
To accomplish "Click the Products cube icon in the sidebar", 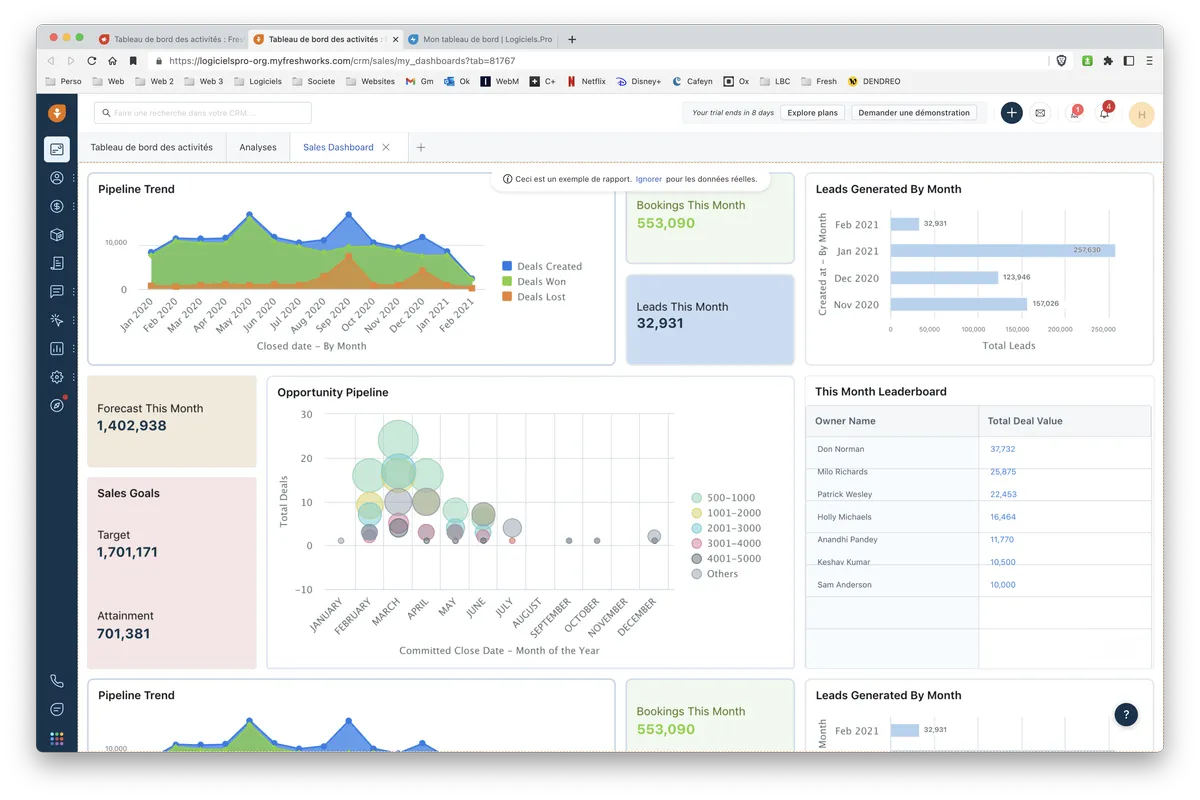I will [57, 235].
